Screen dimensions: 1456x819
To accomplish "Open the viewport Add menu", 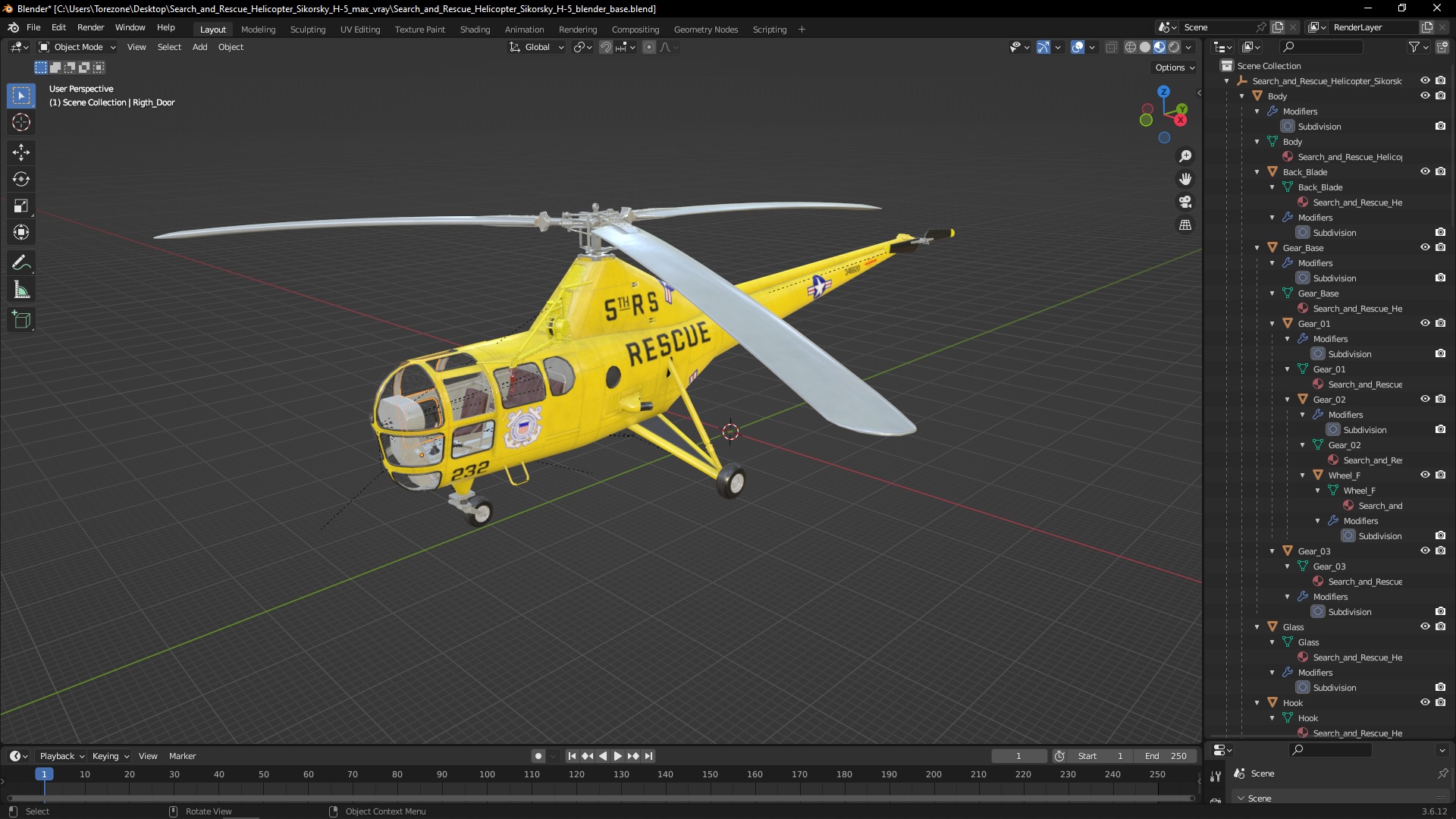I will (199, 47).
